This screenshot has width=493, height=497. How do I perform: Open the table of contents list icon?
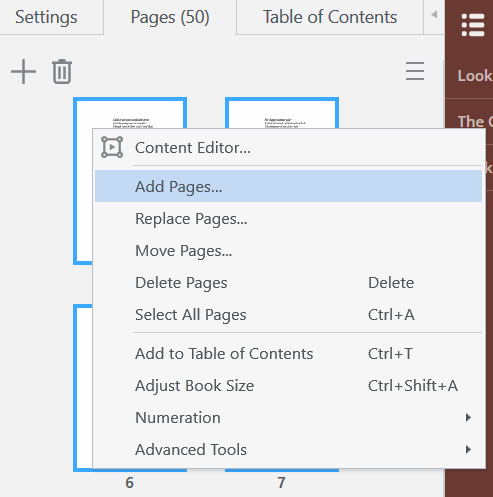coord(473,25)
